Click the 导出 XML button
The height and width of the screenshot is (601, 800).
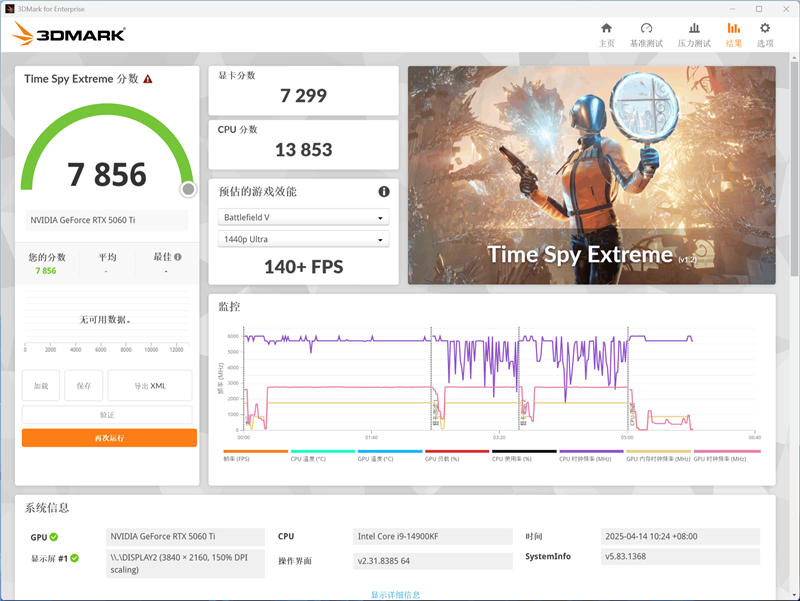pyautogui.click(x=149, y=385)
